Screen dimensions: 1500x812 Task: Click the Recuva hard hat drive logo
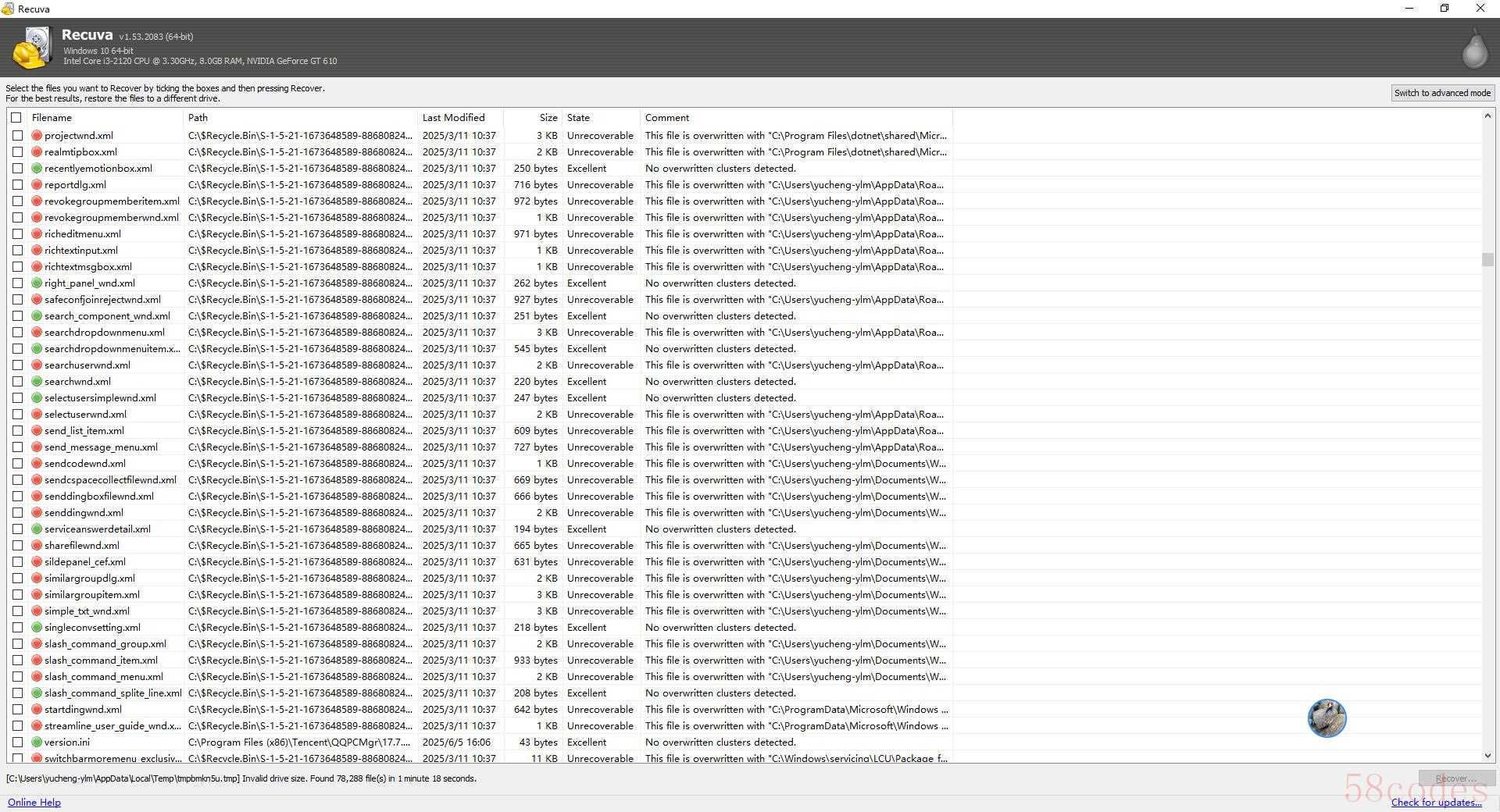pyautogui.click(x=31, y=48)
